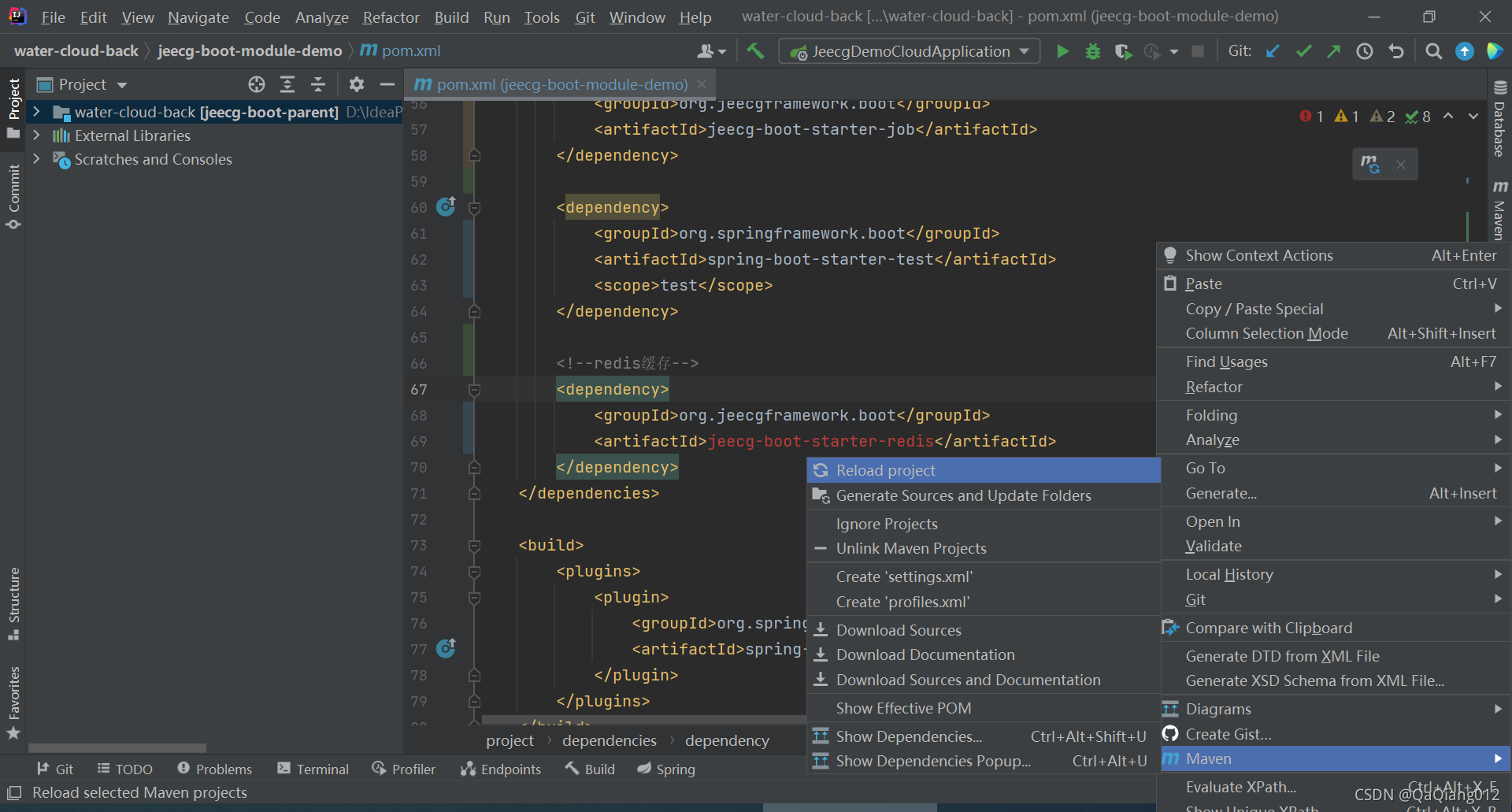Toggle fold marker at line 60

(x=474, y=208)
